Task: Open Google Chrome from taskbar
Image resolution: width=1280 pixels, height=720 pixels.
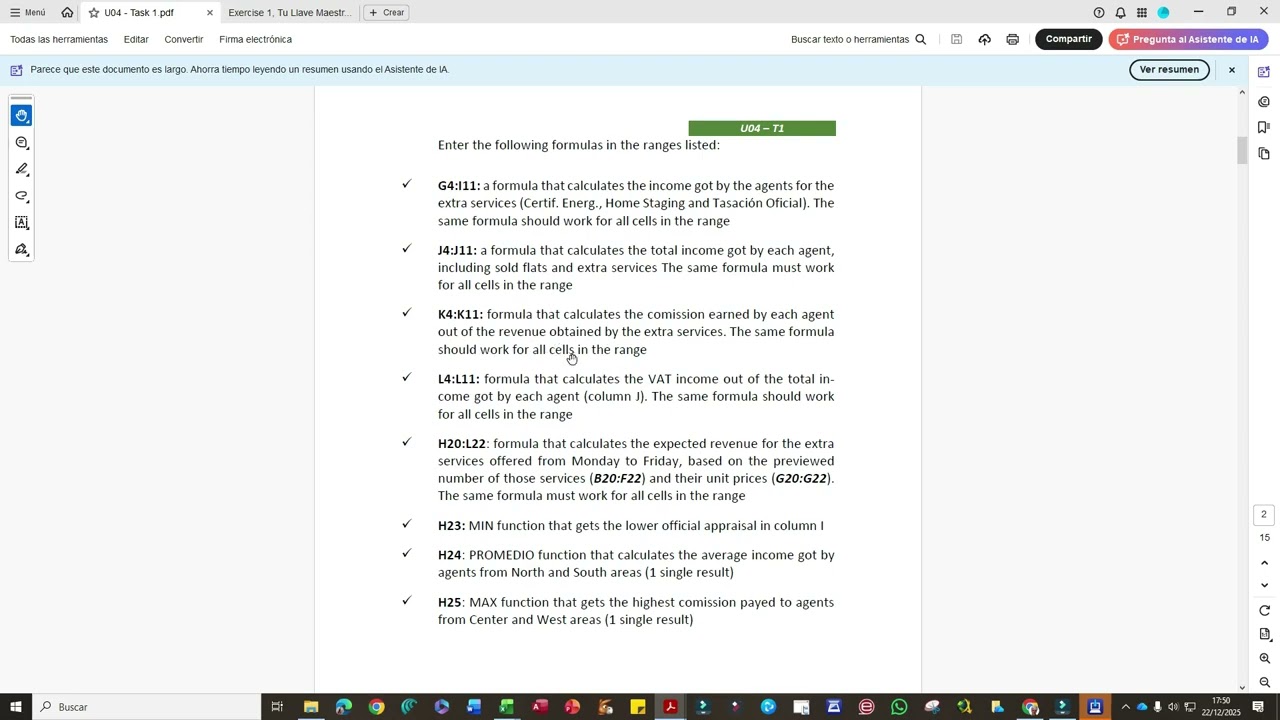Action: click(x=376, y=707)
